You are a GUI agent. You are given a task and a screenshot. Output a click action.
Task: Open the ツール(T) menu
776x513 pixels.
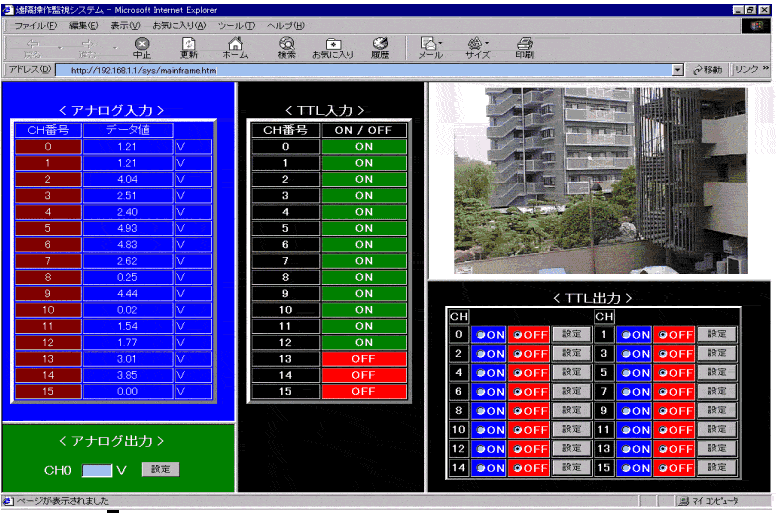pyautogui.click(x=236, y=24)
